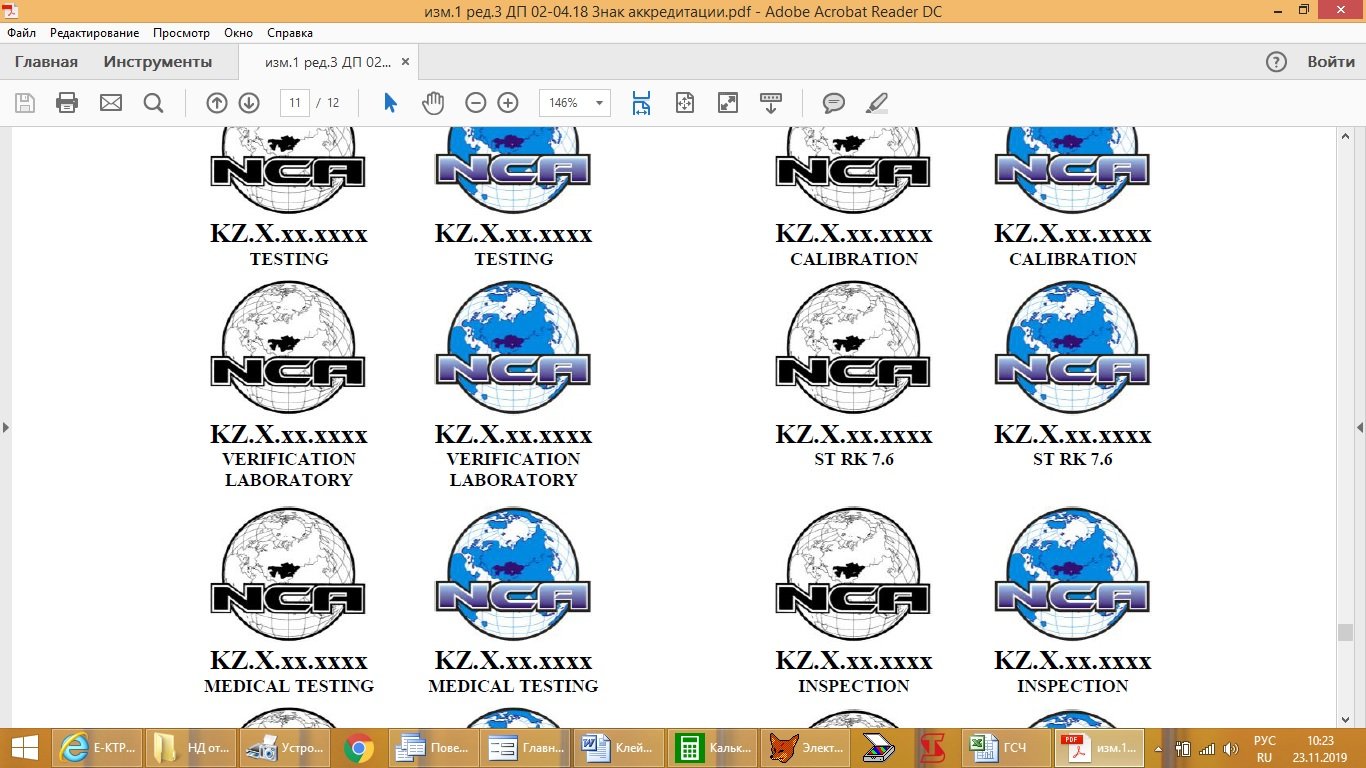Expand the left navigation pane arrow

point(6,428)
